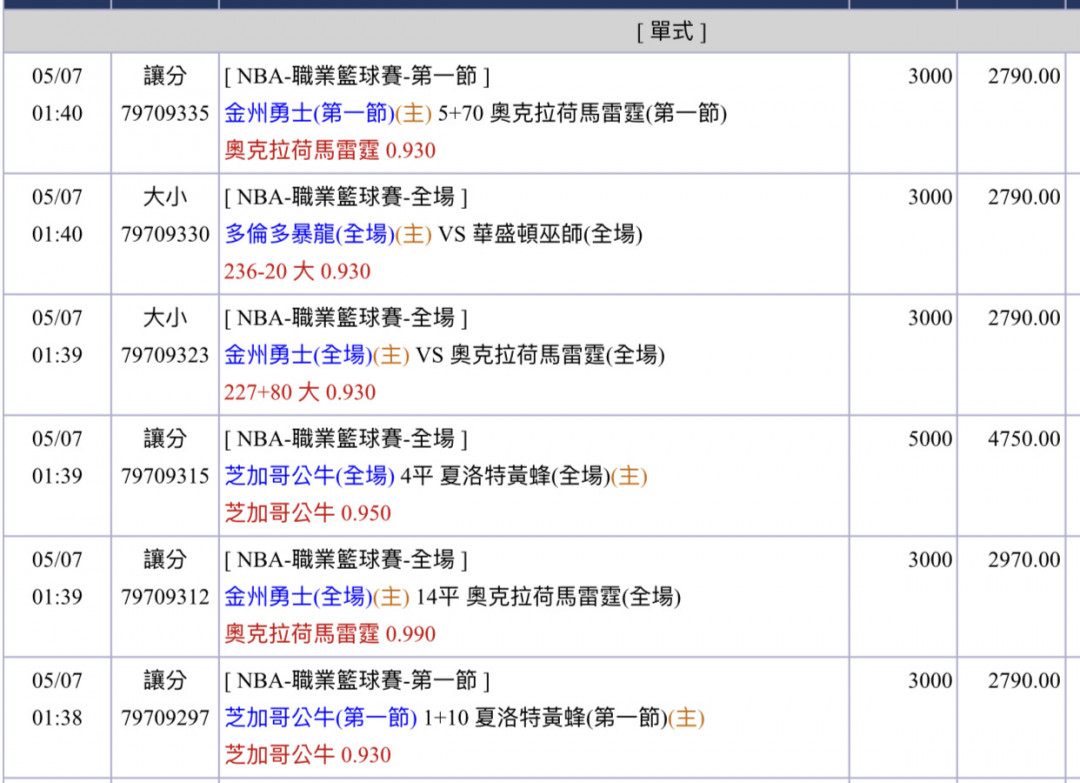Click 奧克拉荷馬雷霆(第一節) opponent name
The image size is (1080, 783).
click(609, 113)
